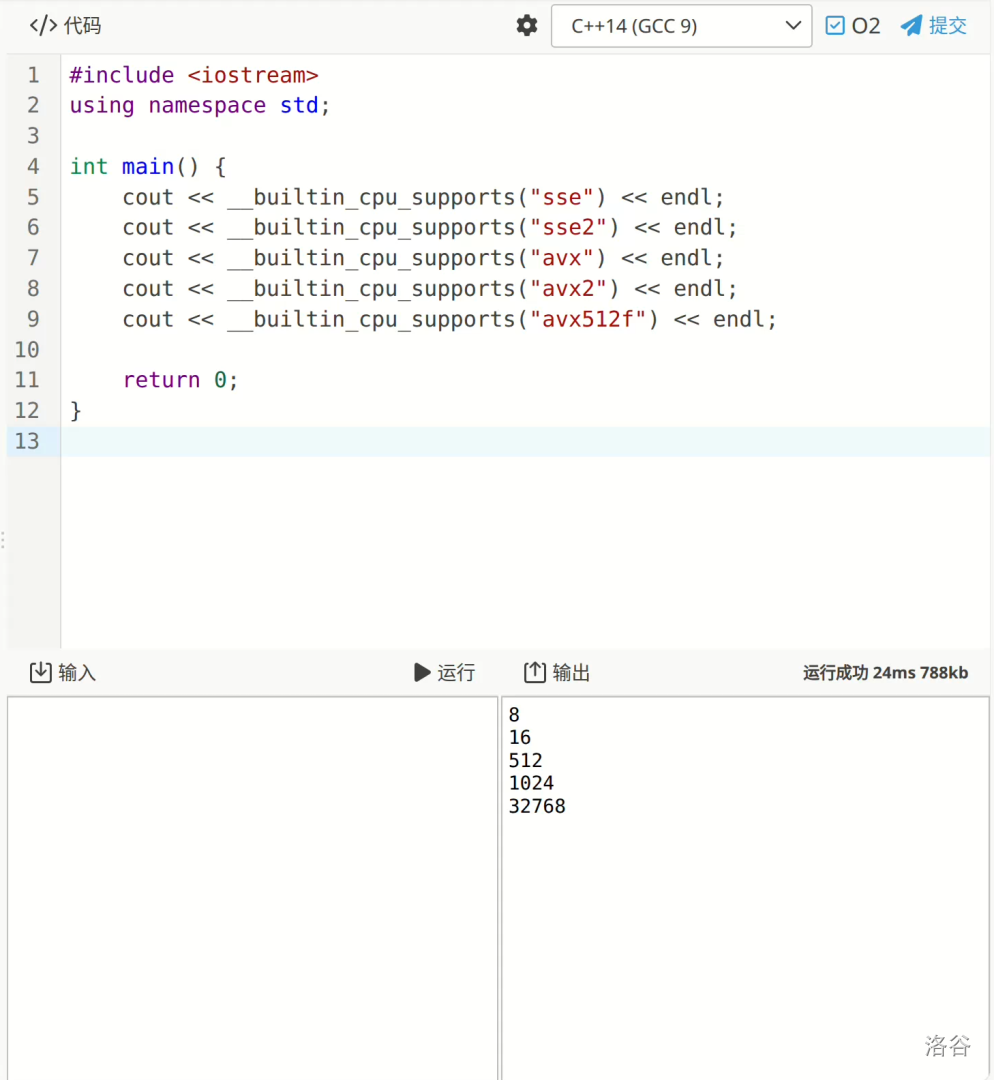Image resolution: width=994 pixels, height=1080 pixels.
Task: Place cursor on empty line 13
Action: tap(500, 441)
